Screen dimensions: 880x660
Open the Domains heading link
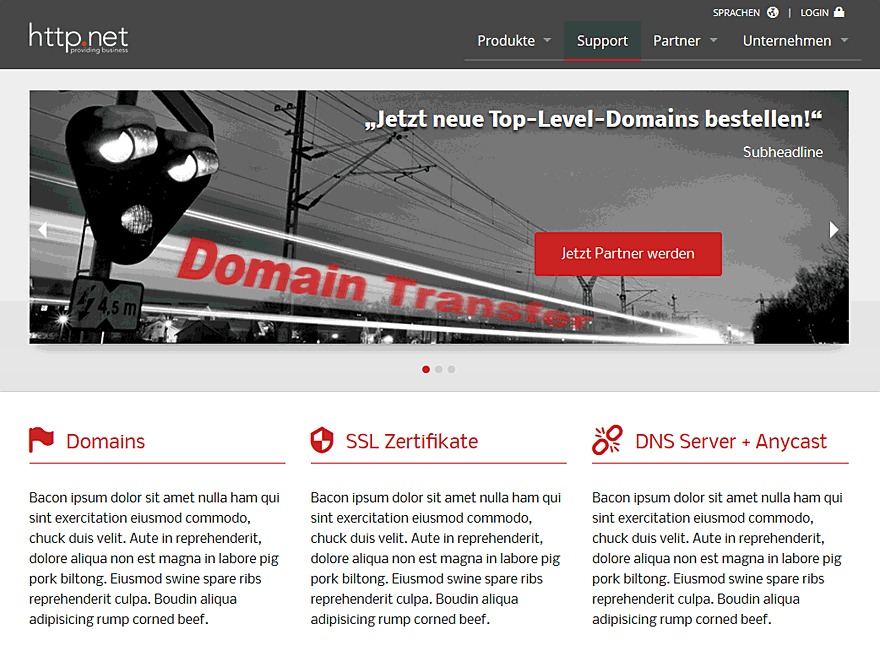point(106,441)
